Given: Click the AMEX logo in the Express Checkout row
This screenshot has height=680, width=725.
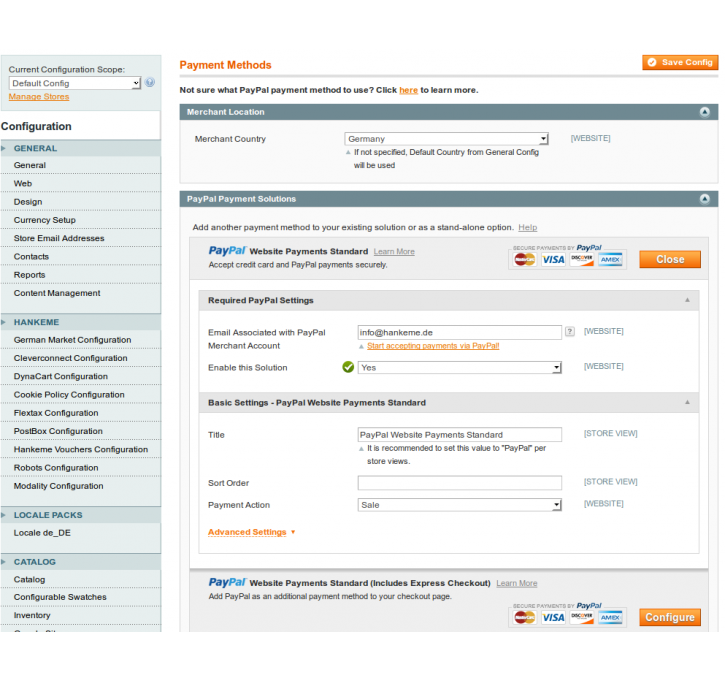Looking at the screenshot, I should click(x=610, y=618).
